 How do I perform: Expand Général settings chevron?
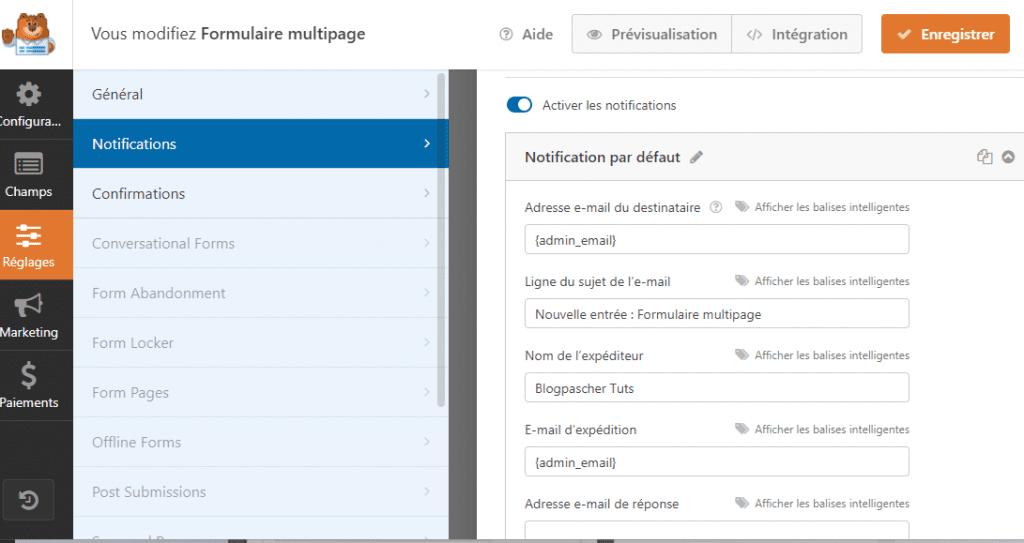[x=426, y=93]
